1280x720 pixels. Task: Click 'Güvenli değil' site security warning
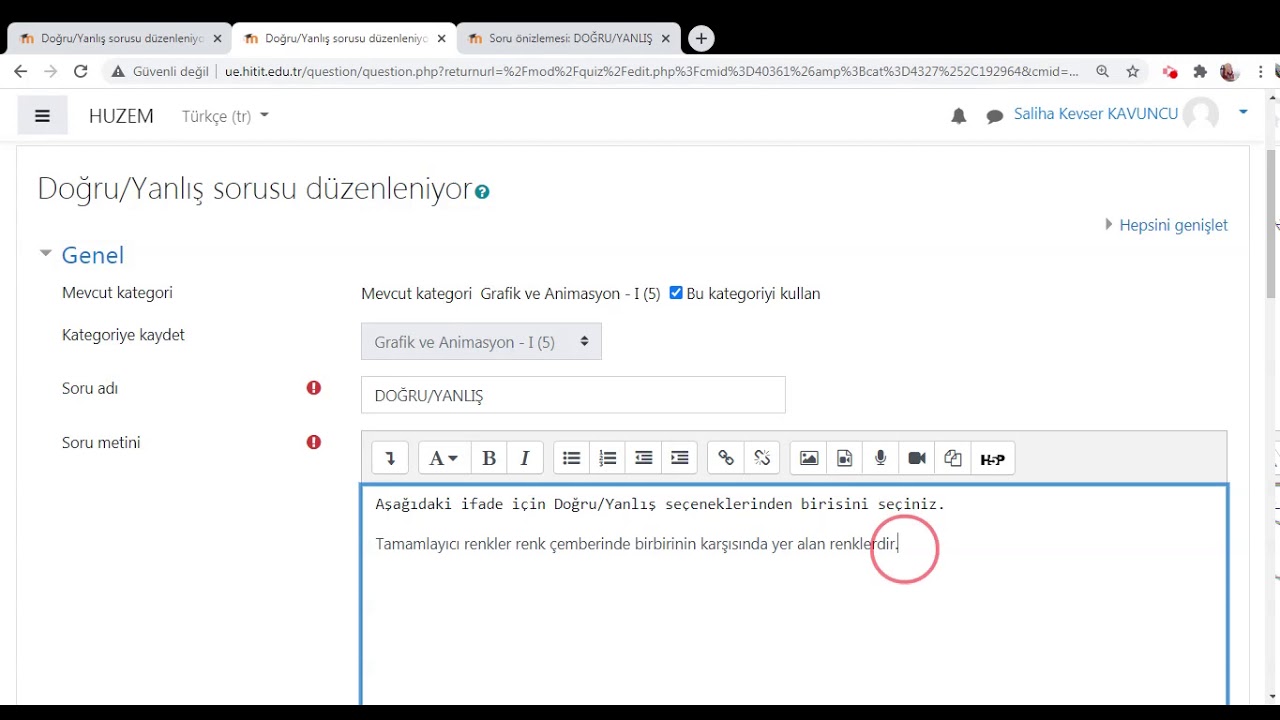click(160, 71)
